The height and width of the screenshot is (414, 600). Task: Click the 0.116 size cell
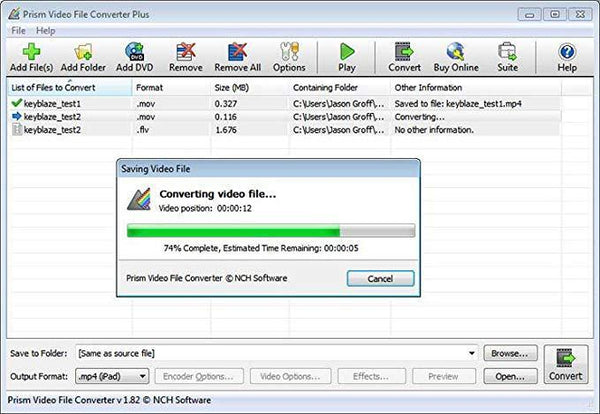[x=226, y=117]
